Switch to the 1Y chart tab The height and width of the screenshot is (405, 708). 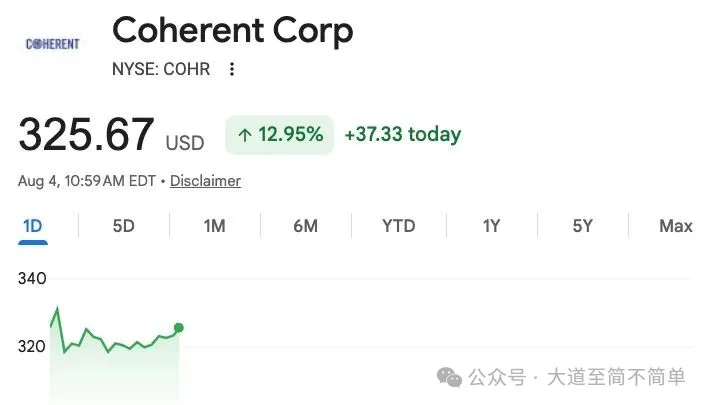(x=491, y=226)
